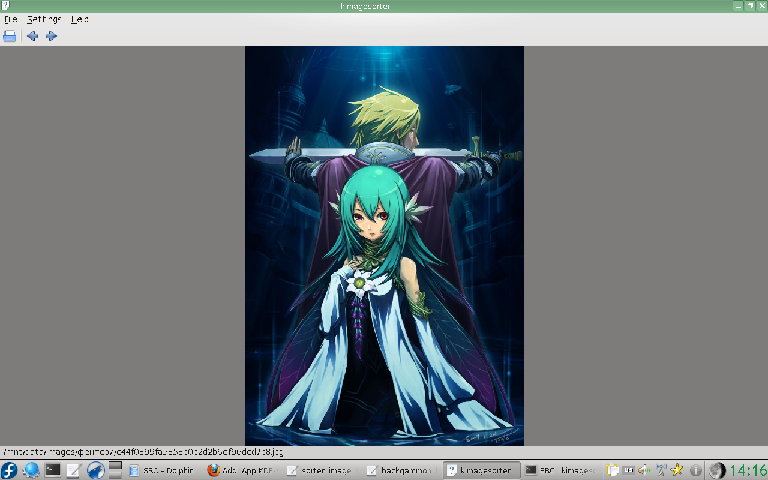Click the grey info notification tray icon
The width and height of the screenshot is (768, 480).
tap(695, 470)
